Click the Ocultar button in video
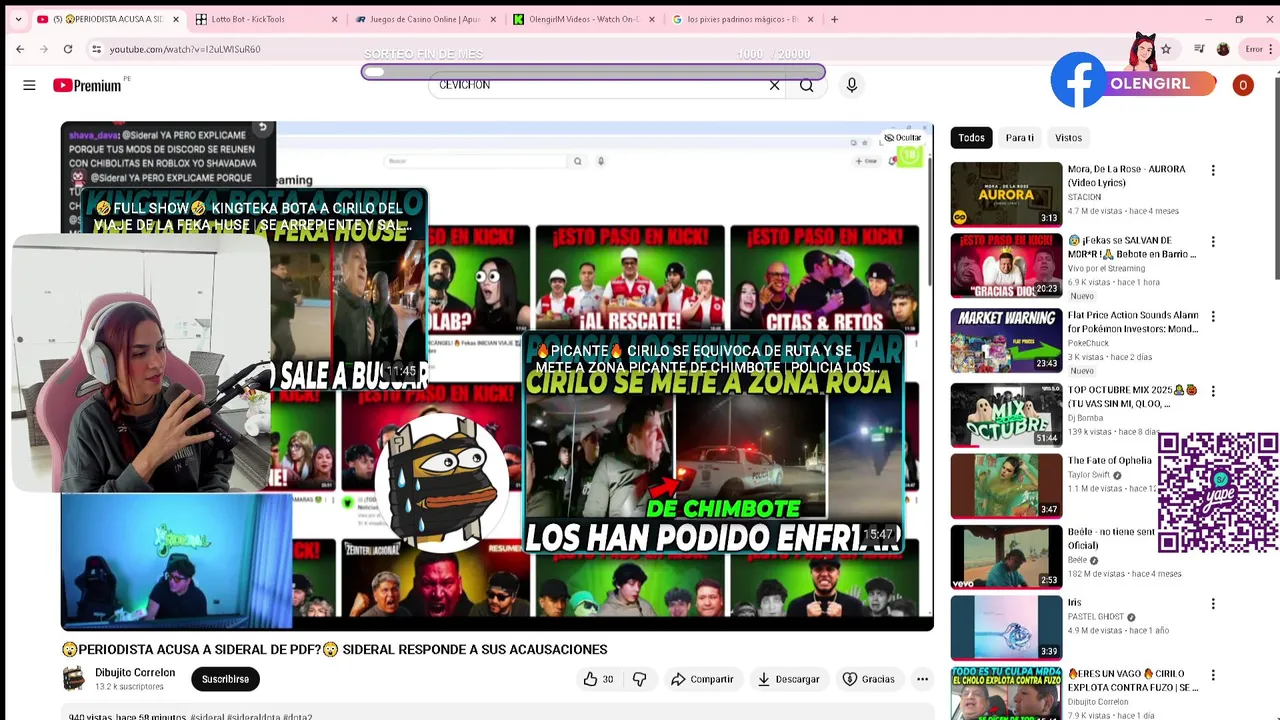The width and height of the screenshot is (1280, 720). [903, 138]
